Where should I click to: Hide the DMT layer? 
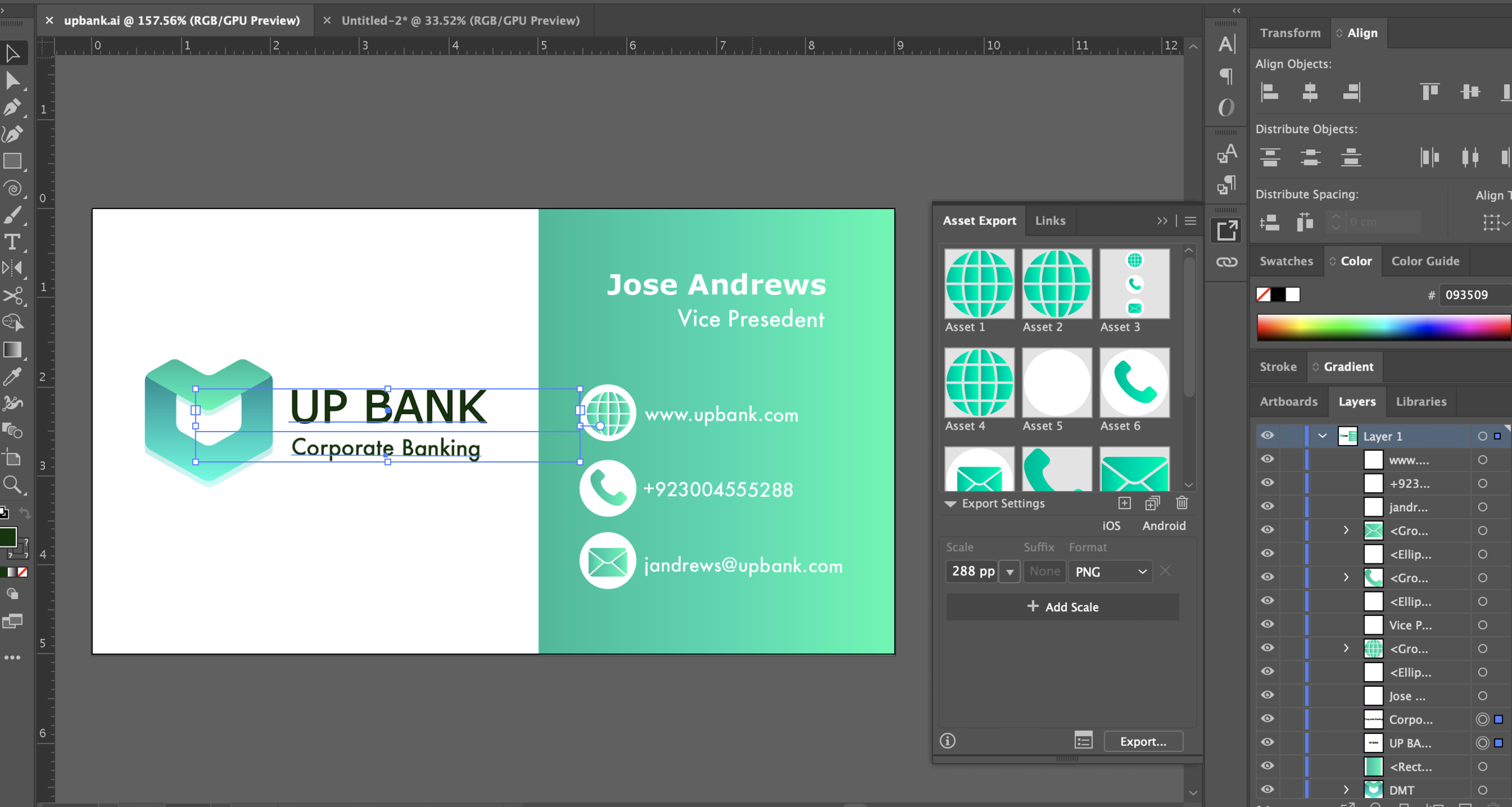click(1268, 789)
